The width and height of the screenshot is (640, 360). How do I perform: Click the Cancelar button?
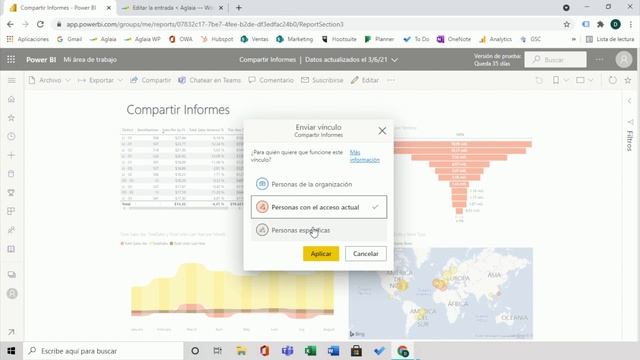point(366,253)
